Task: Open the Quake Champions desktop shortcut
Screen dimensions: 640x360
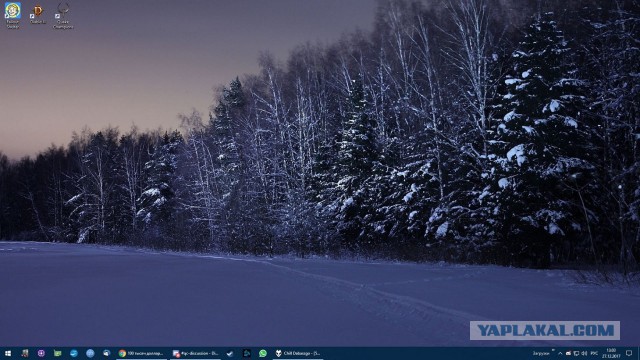Action: pyautogui.click(x=63, y=16)
